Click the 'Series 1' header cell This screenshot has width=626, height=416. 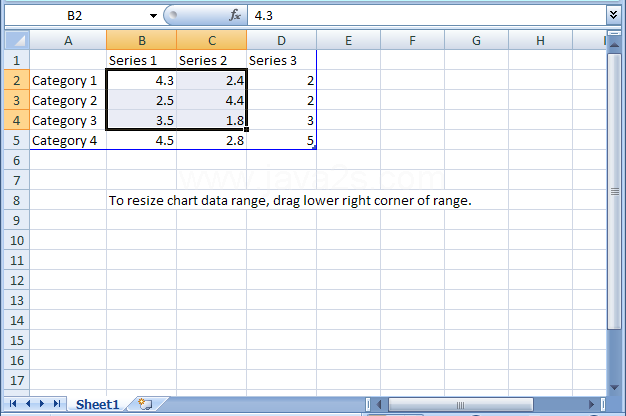pyautogui.click(x=142, y=60)
